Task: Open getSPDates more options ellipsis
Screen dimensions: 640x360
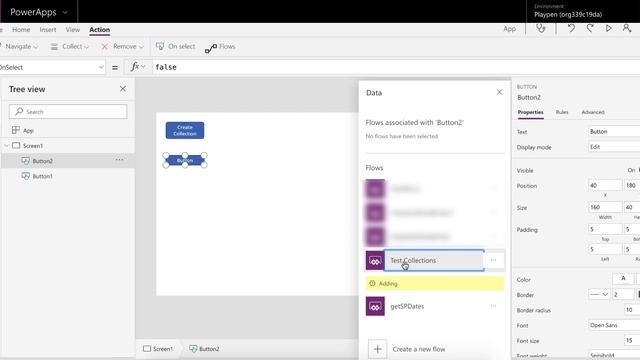Action: (x=493, y=306)
